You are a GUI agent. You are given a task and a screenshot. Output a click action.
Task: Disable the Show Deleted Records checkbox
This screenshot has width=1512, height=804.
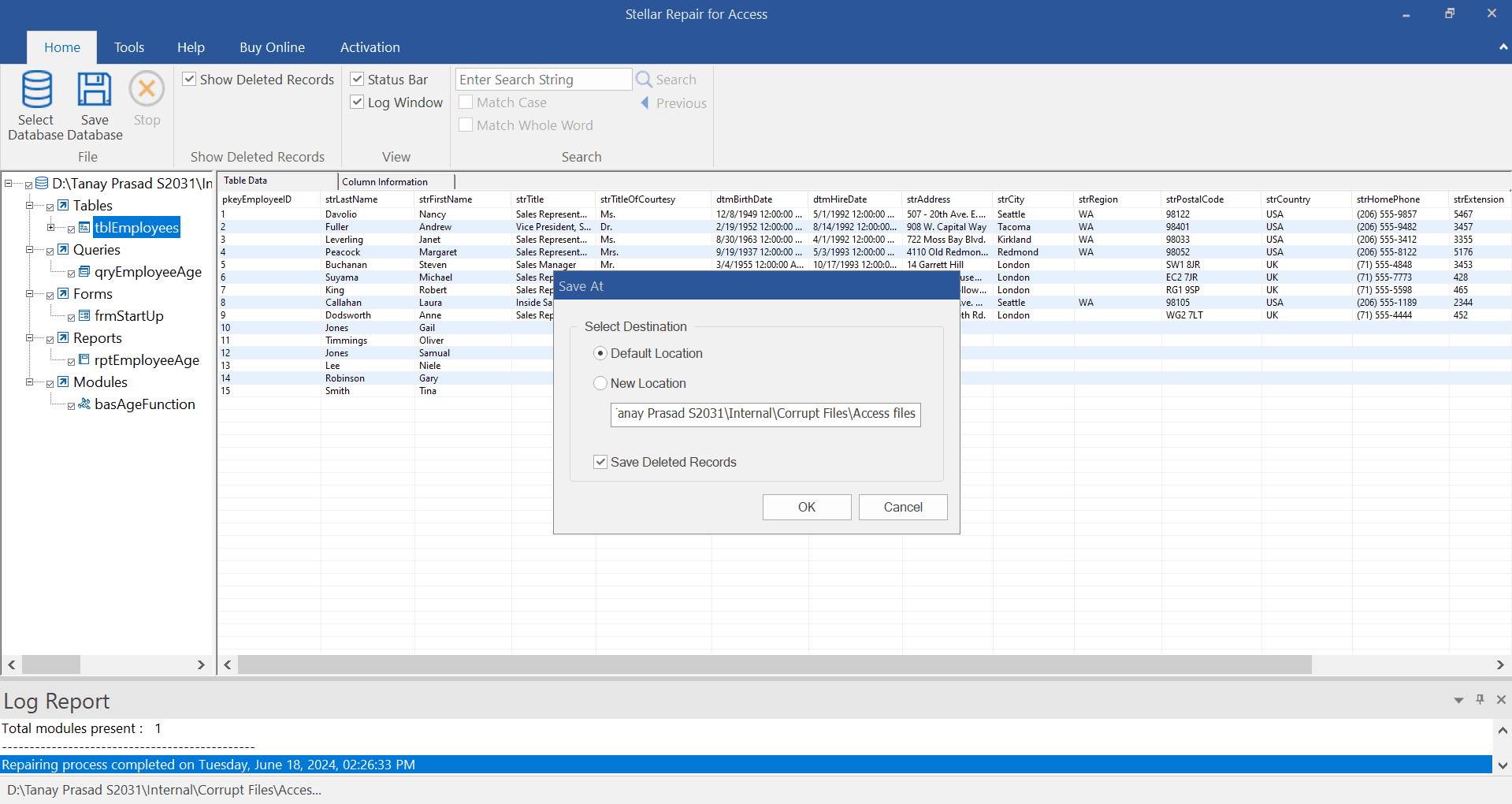tap(189, 80)
